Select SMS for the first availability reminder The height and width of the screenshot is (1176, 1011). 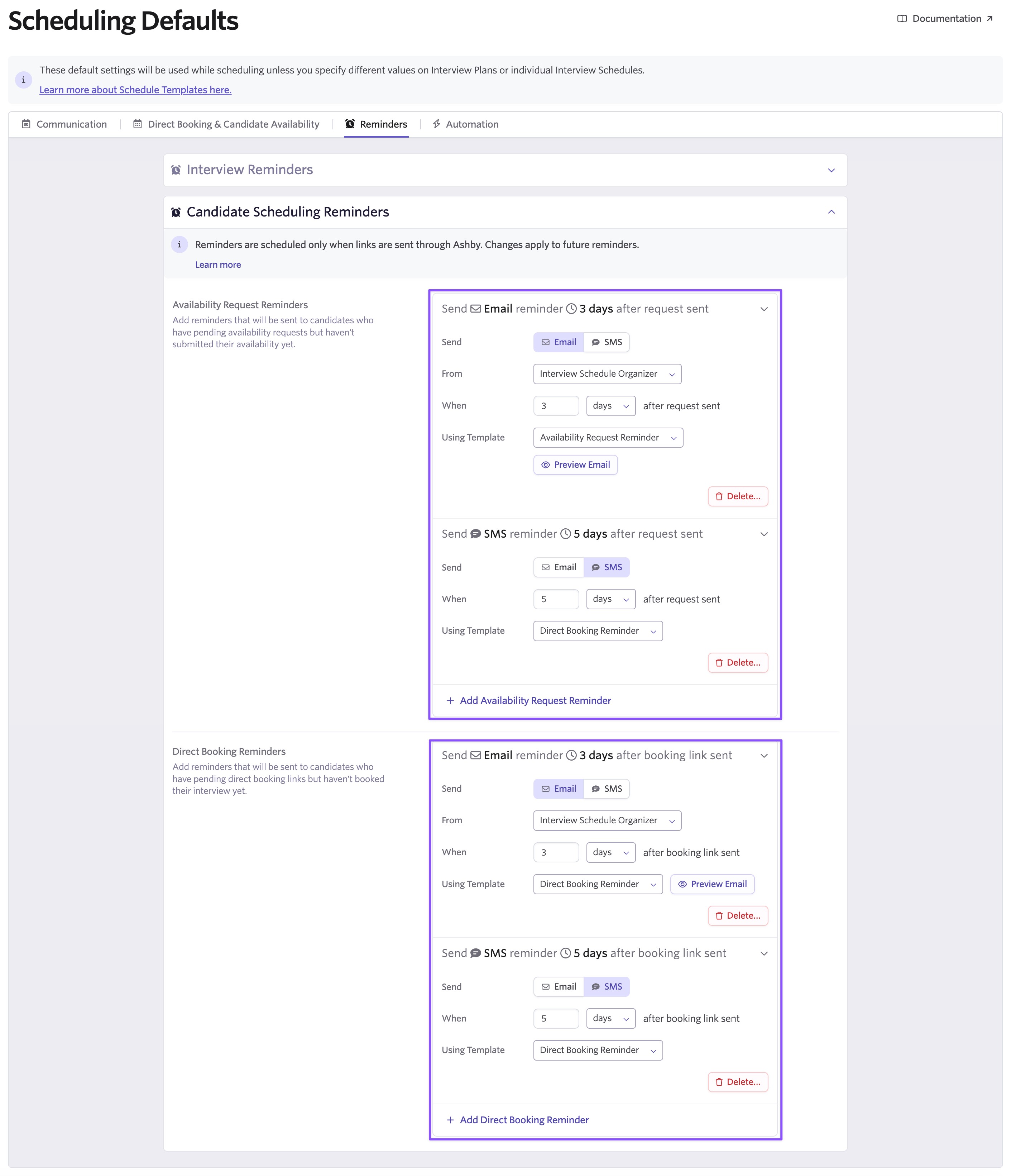pos(607,342)
